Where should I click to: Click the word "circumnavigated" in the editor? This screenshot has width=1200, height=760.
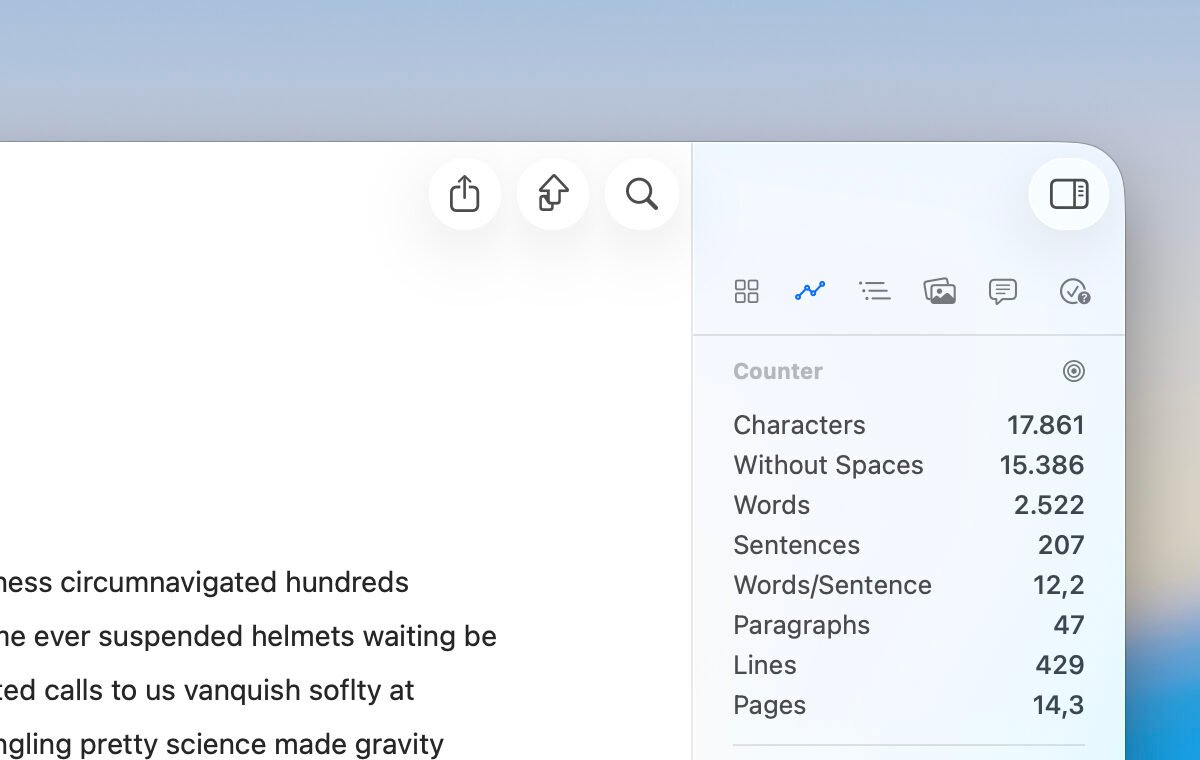pyautogui.click(x=169, y=582)
